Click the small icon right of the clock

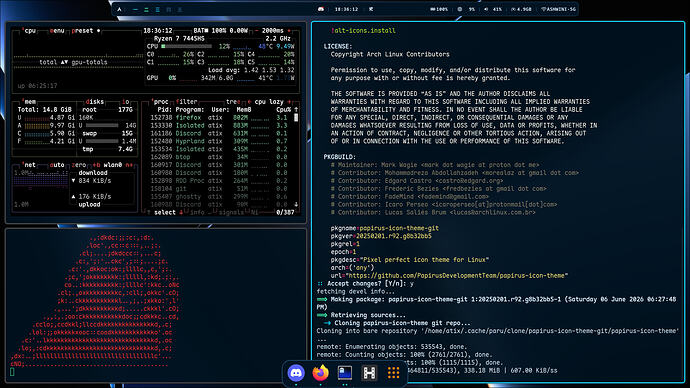(371, 9)
